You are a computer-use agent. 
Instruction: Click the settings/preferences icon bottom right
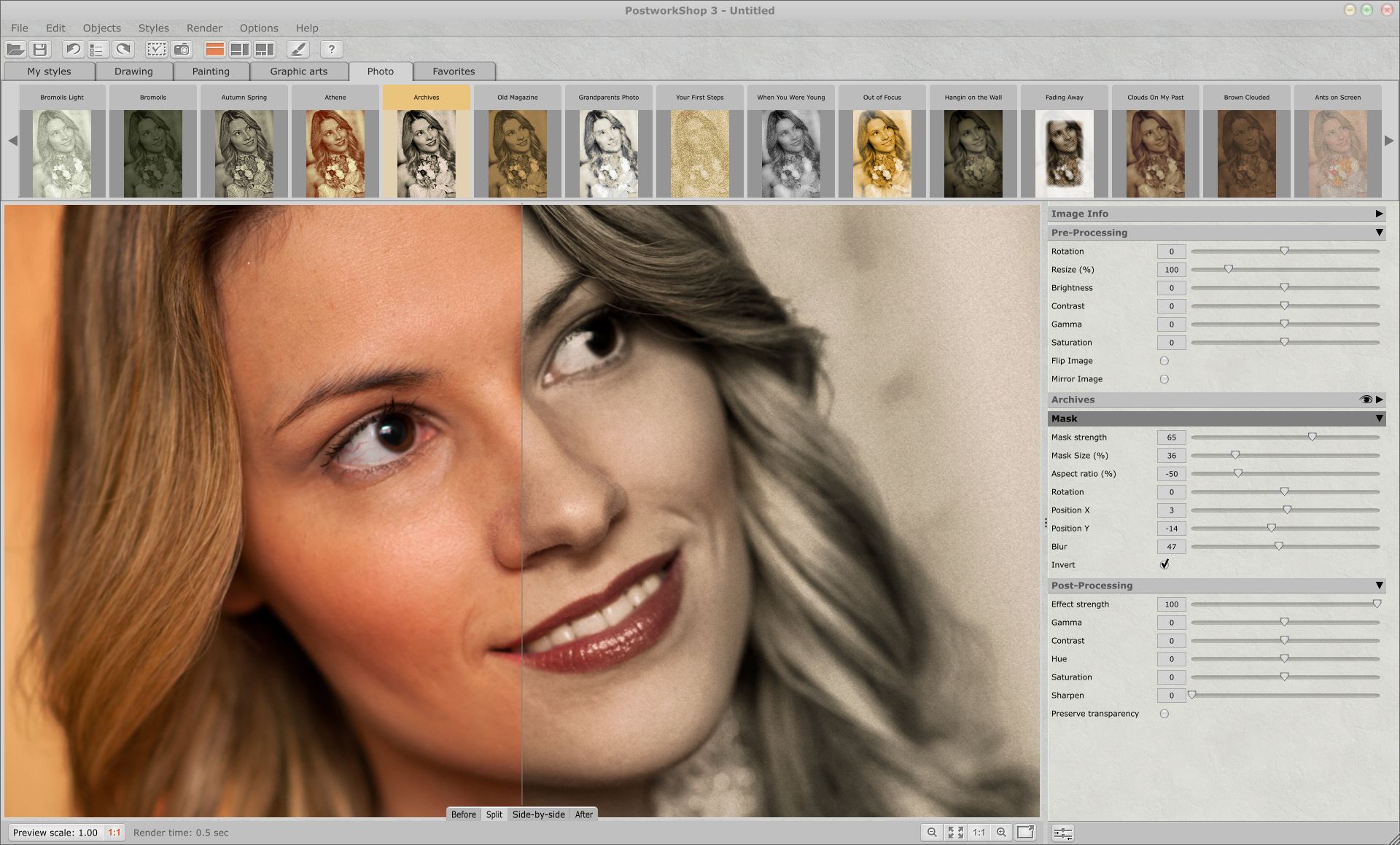(1063, 832)
